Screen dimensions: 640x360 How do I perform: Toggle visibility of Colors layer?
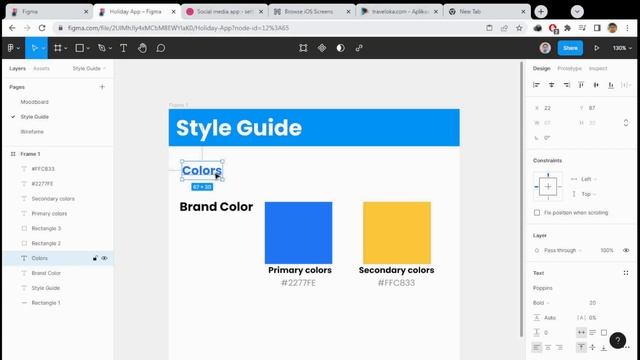[104, 258]
